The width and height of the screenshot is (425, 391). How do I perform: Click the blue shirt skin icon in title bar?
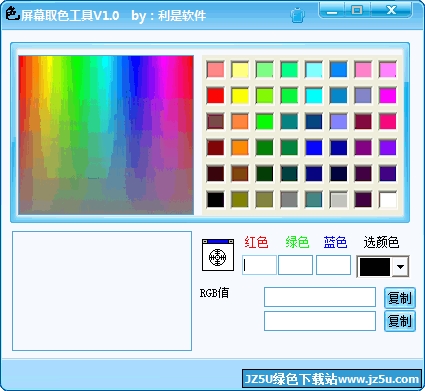[297, 15]
